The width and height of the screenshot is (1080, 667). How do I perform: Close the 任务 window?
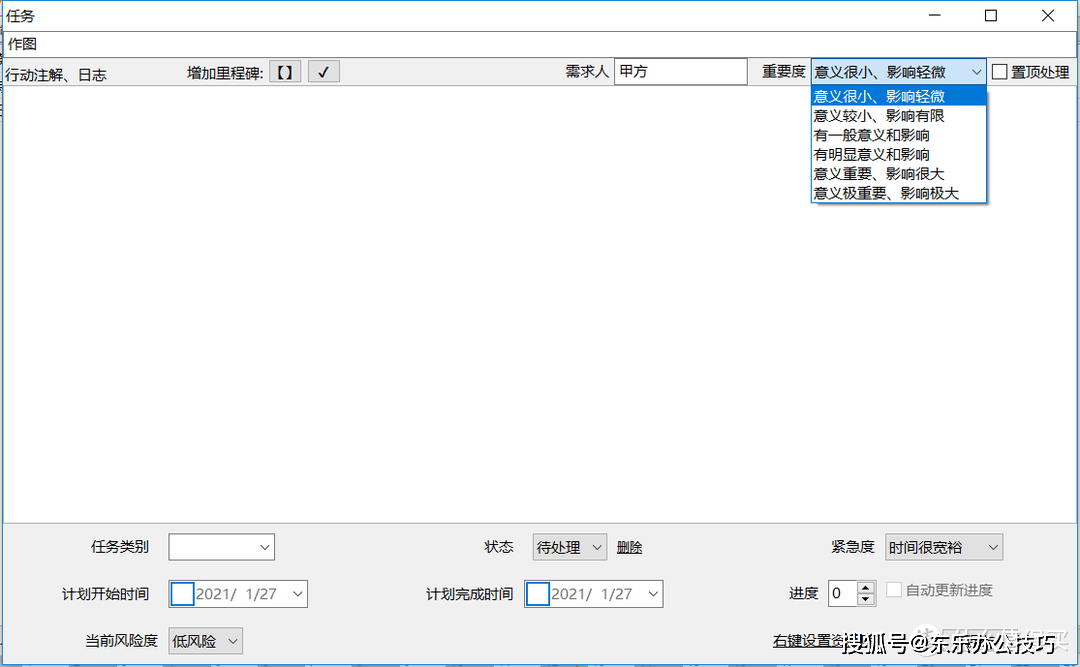click(x=1048, y=15)
